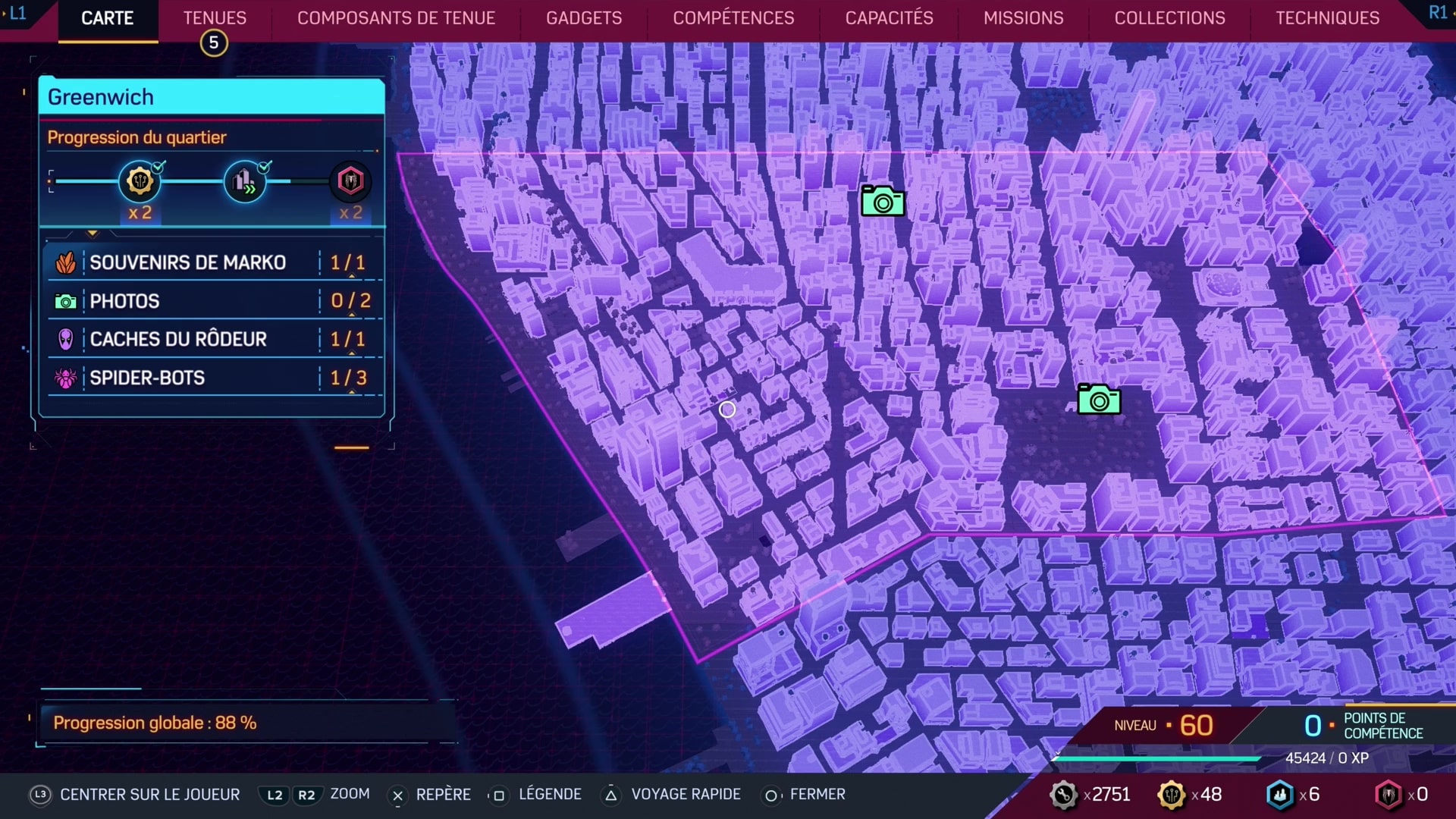Image resolution: width=1456 pixels, height=819 pixels.
Task: Click the L2 zoom button icon
Action: pyautogui.click(x=275, y=795)
